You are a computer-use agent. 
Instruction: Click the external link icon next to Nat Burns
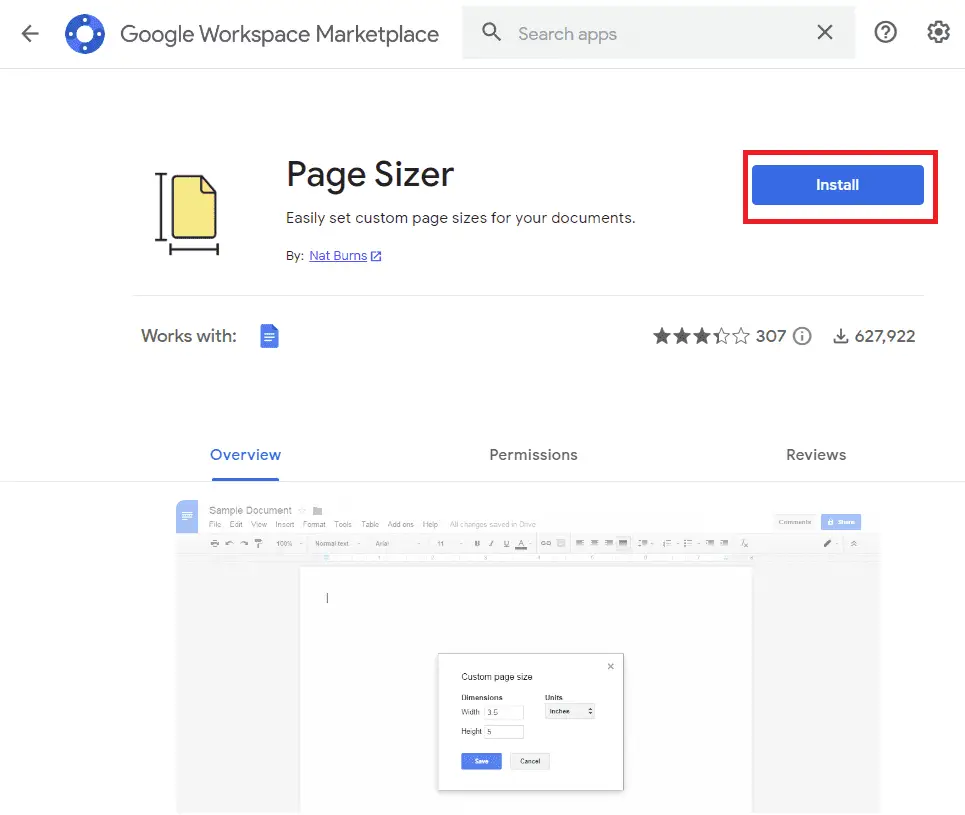pyautogui.click(x=376, y=256)
